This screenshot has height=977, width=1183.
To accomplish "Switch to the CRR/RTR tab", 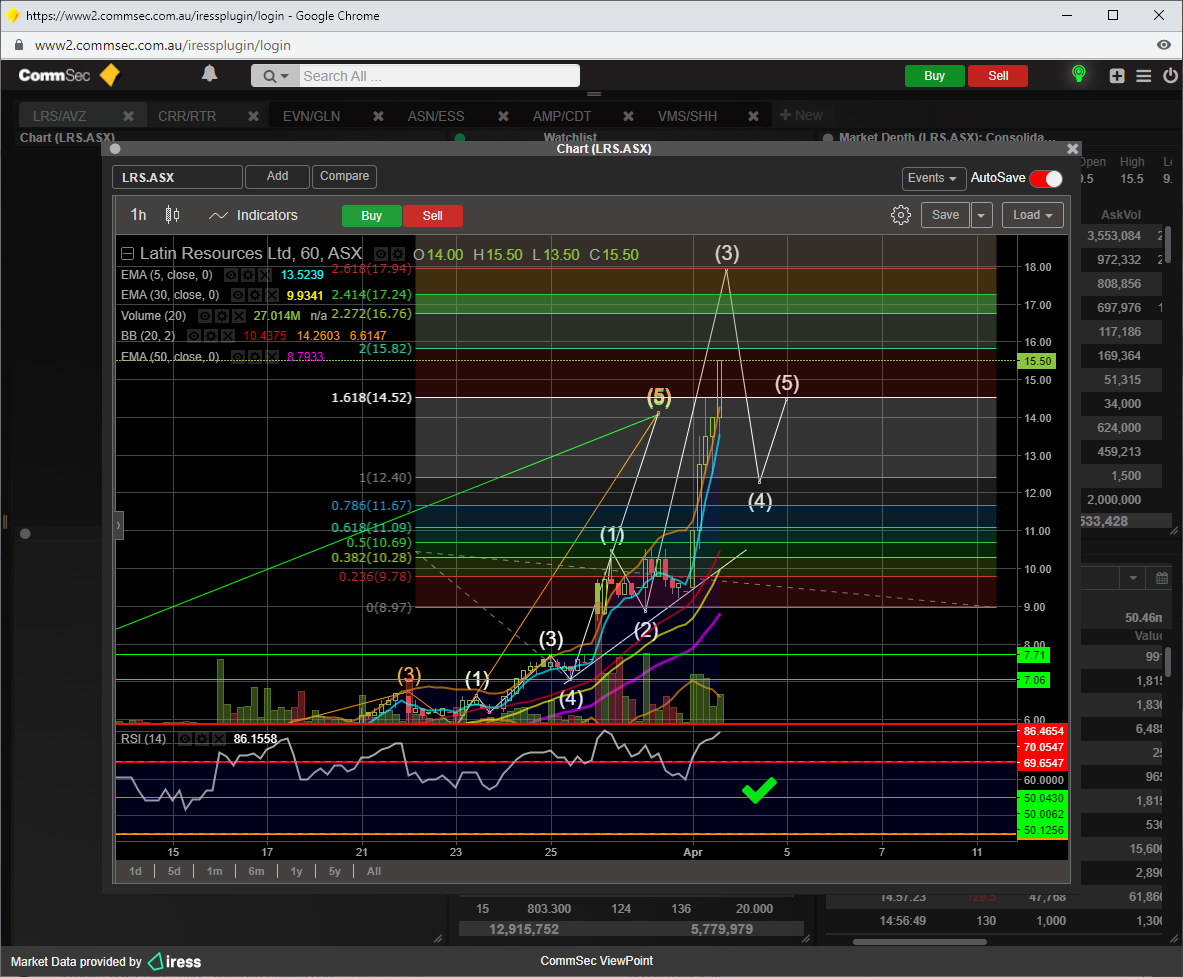I will tap(187, 116).
